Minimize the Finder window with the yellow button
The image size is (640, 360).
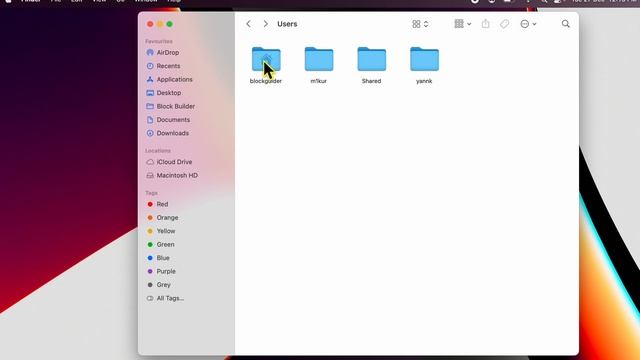[x=160, y=24]
